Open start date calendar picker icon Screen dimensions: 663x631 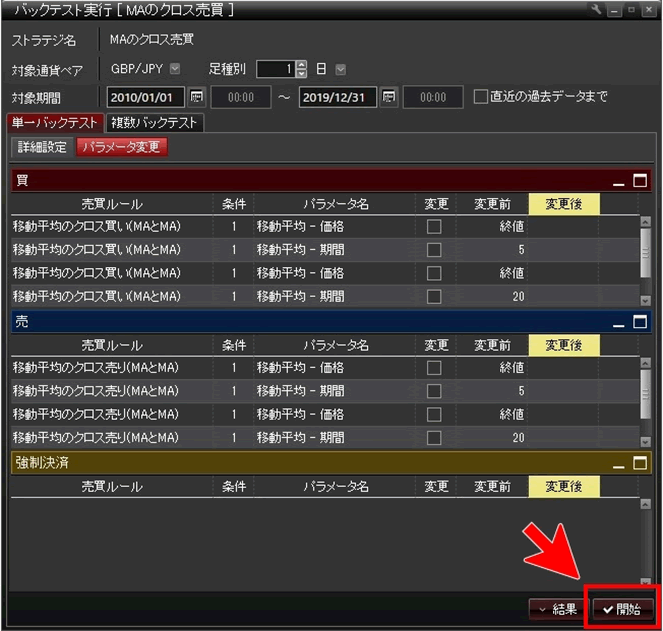click(x=196, y=97)
